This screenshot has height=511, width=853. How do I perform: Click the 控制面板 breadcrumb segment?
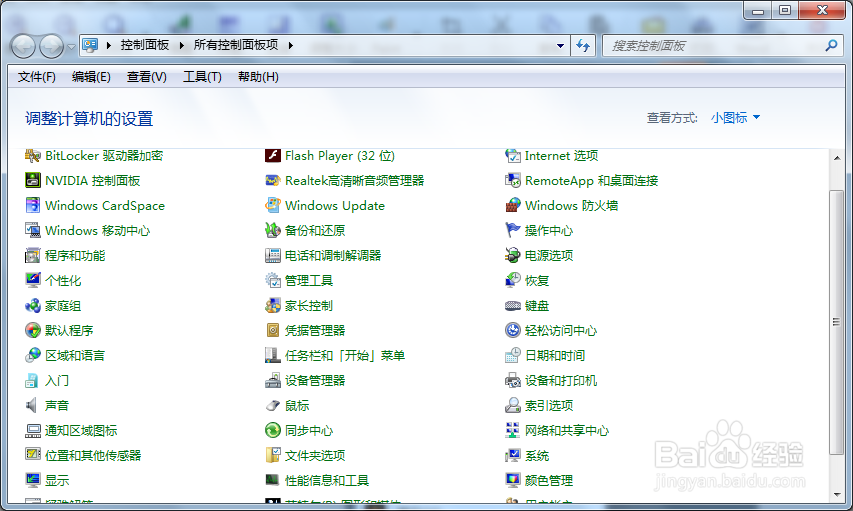tap(145, 45)
